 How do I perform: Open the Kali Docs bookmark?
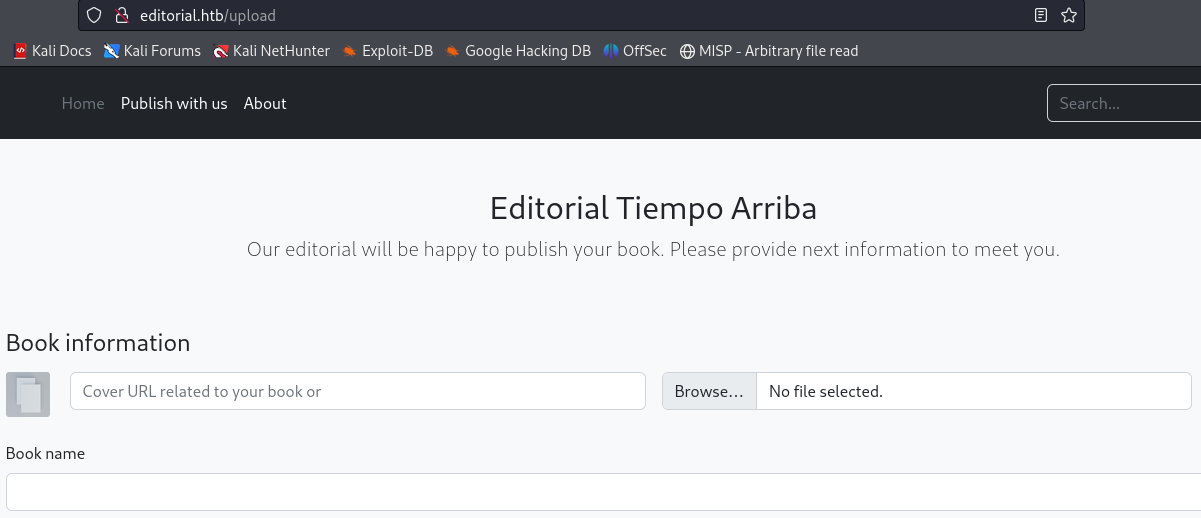(x=52, y=51)
